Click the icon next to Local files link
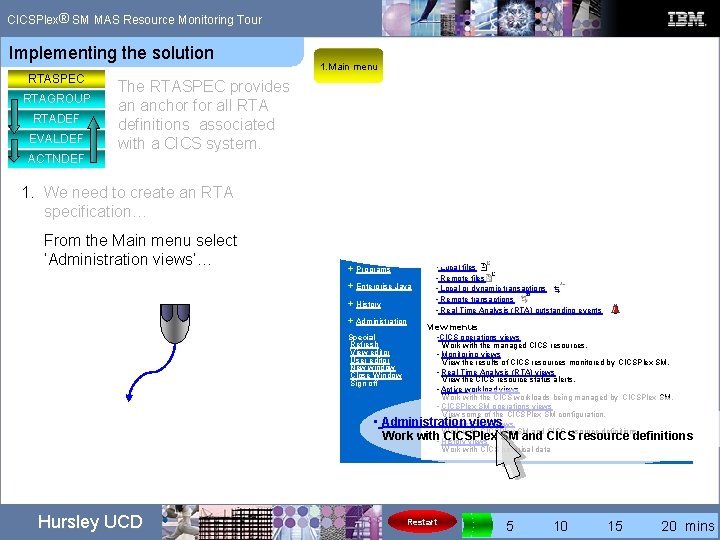 (x=485, y=266)
